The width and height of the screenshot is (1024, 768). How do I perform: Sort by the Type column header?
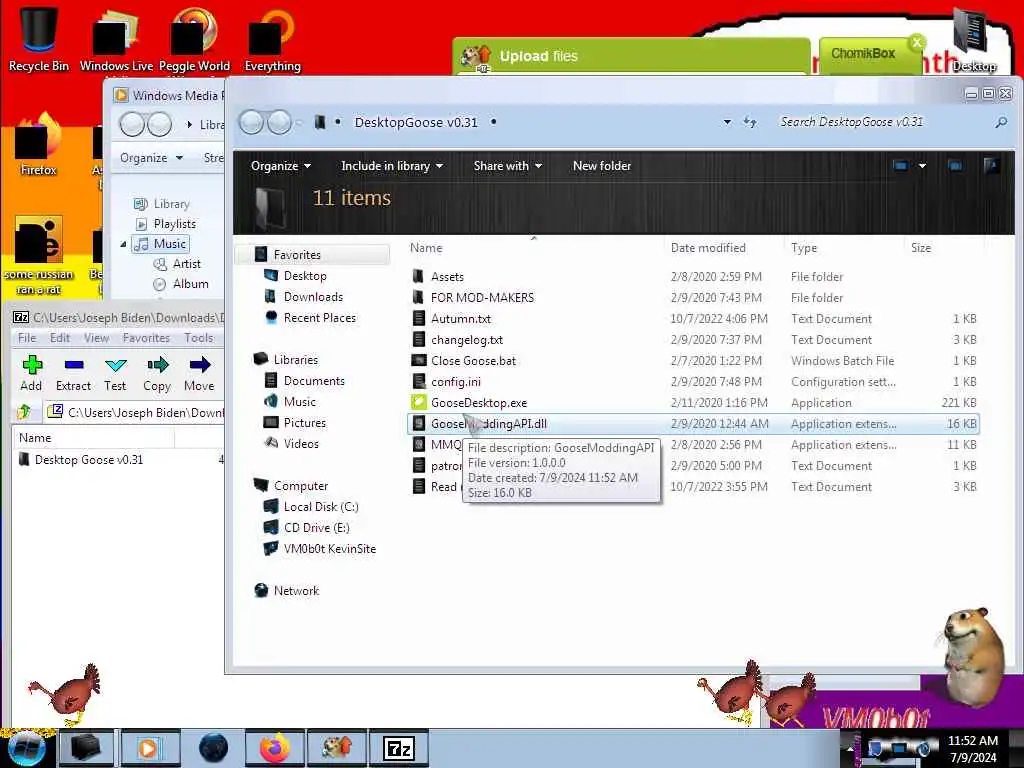tap(803, 248)
